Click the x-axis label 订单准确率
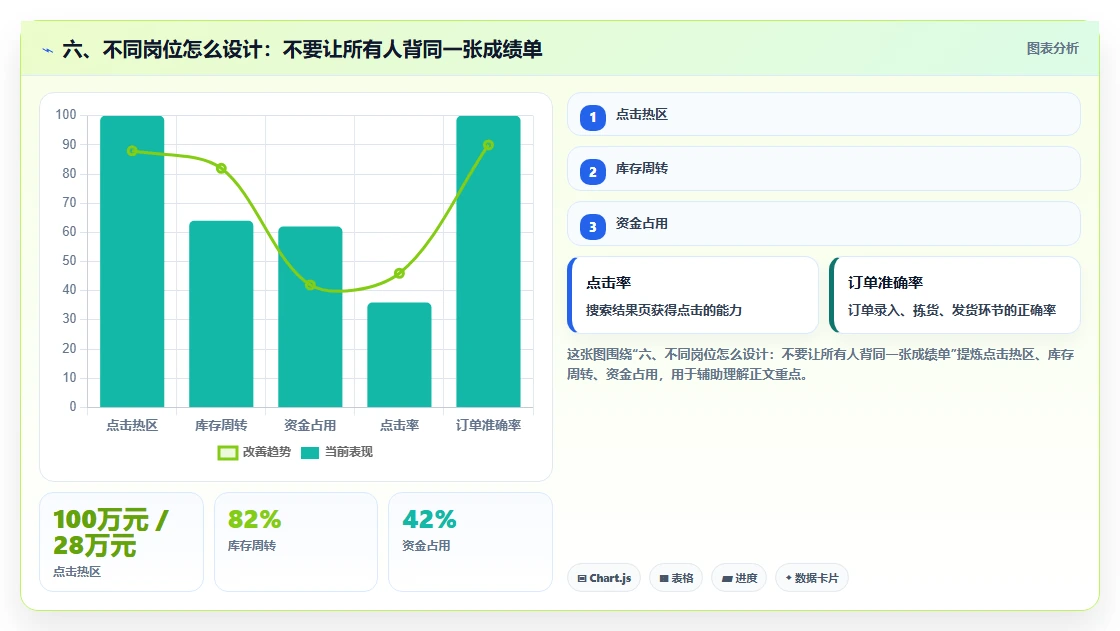 point(489,425)
